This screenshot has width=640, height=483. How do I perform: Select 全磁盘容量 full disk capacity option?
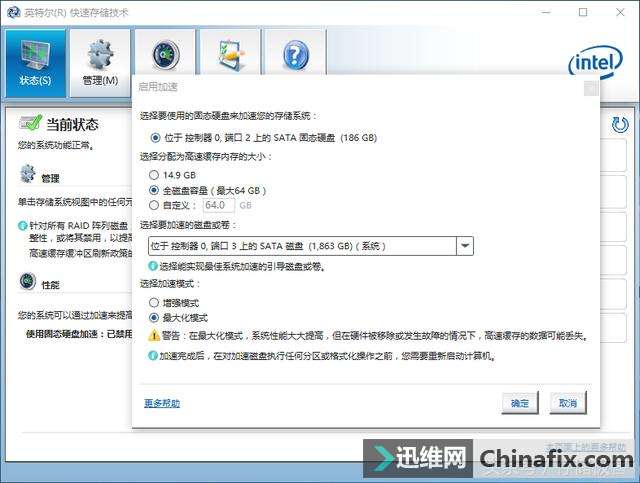tap(154, 190)
